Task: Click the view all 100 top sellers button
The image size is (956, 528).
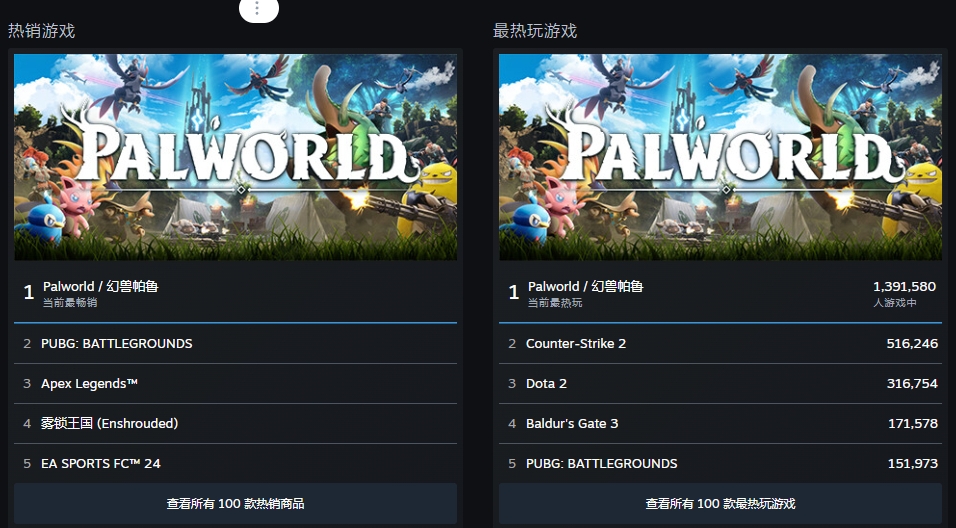Action: 235,503
